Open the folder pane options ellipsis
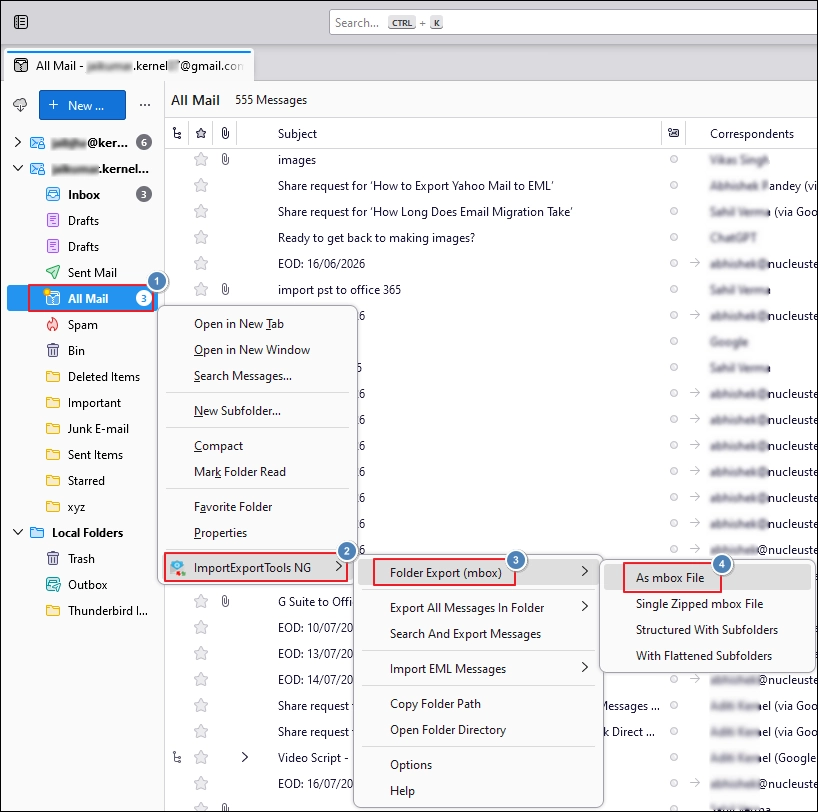Viewport: 818px width, 812px height. (x=145, y=105)
